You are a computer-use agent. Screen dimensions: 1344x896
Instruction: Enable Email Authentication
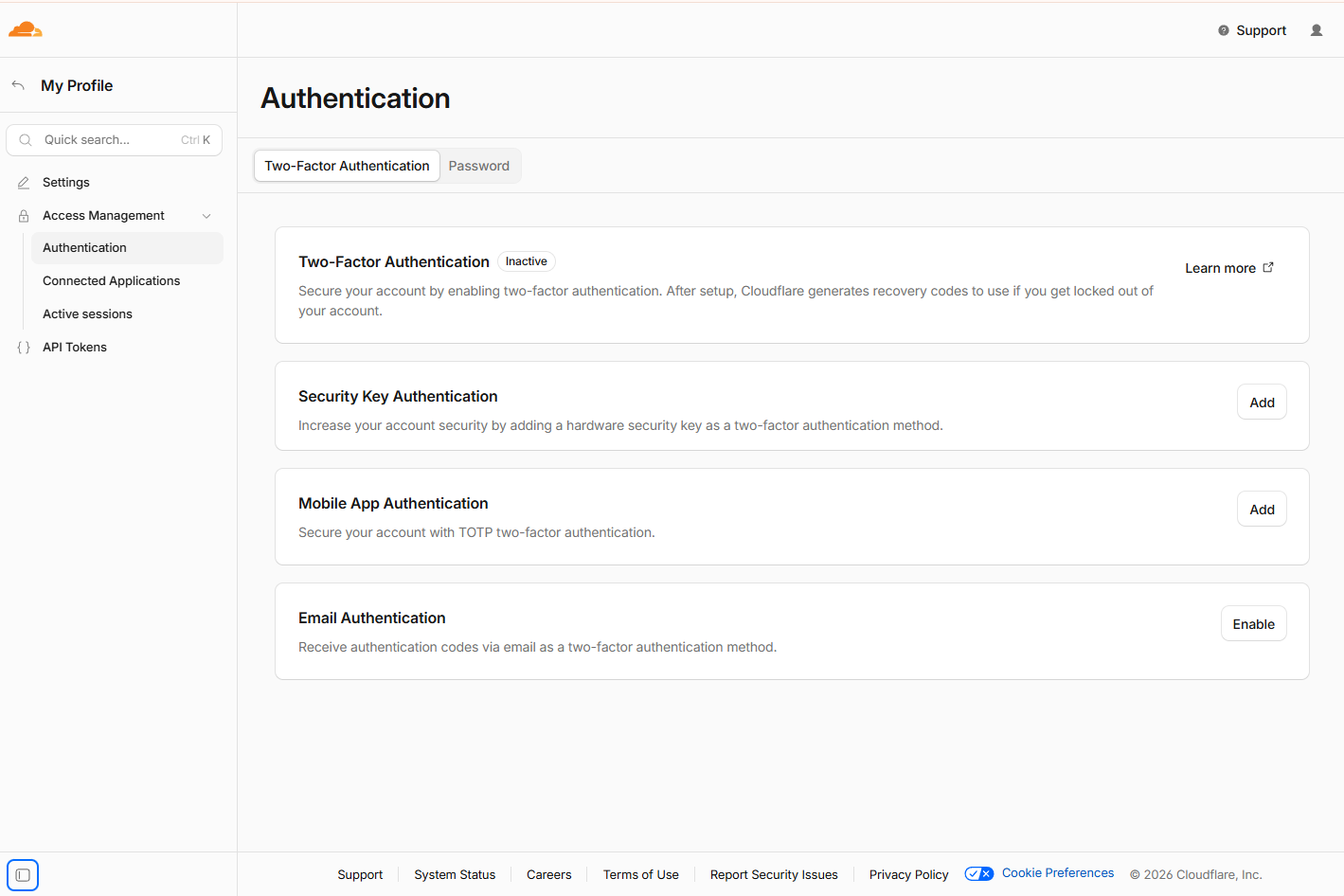[x=1253, y=624]
